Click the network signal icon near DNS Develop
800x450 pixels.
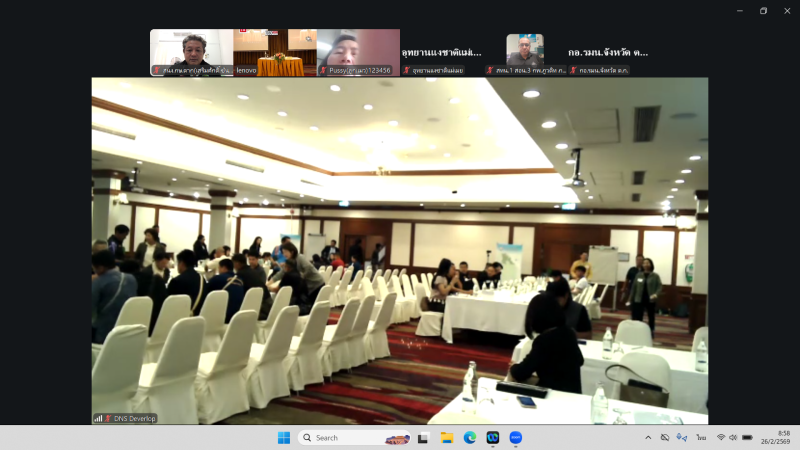pyautogui.click(x=98, y=418)
